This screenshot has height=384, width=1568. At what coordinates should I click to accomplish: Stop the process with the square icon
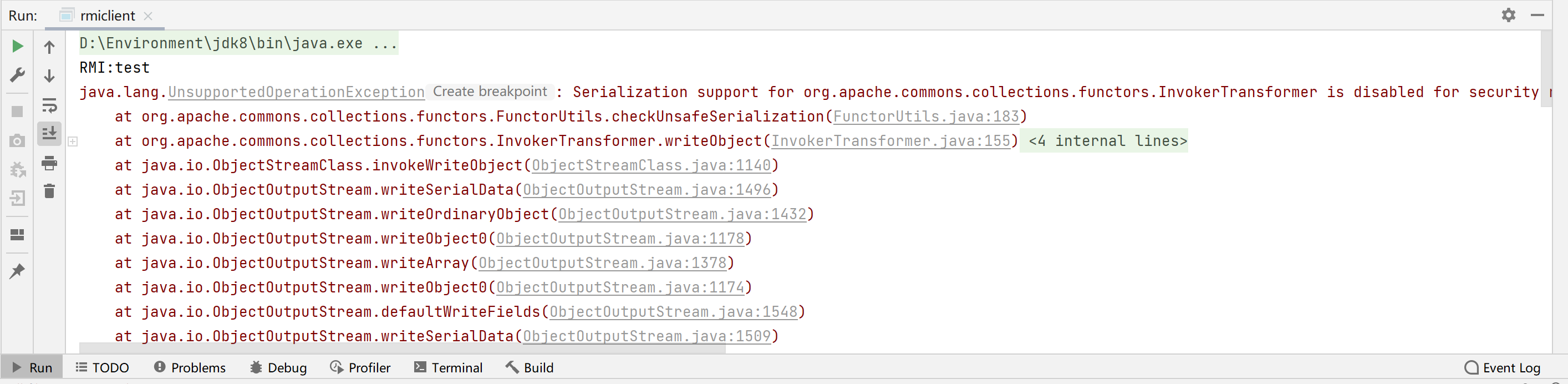pos(18,112)
